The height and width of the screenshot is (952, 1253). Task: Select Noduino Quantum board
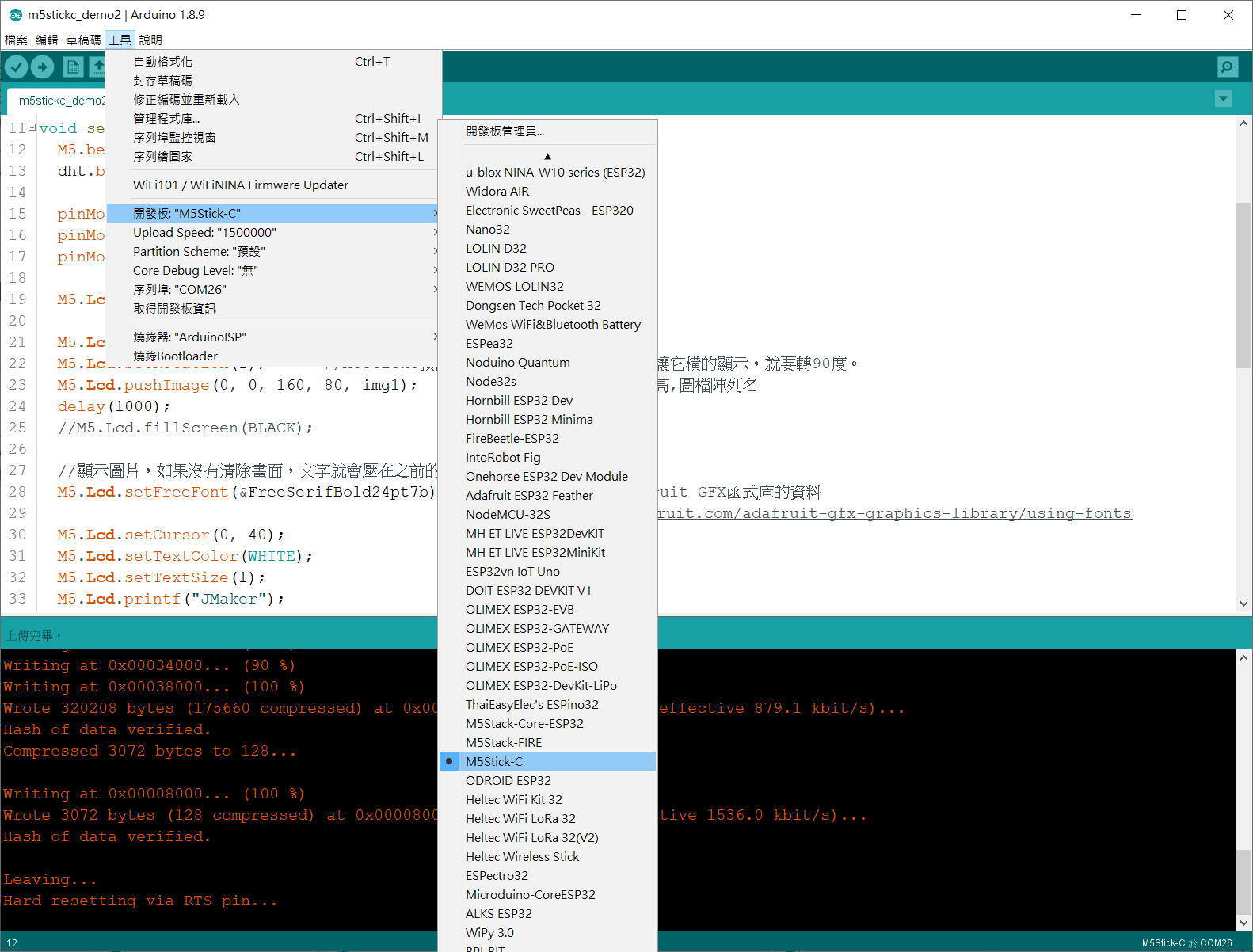(547, 362)
